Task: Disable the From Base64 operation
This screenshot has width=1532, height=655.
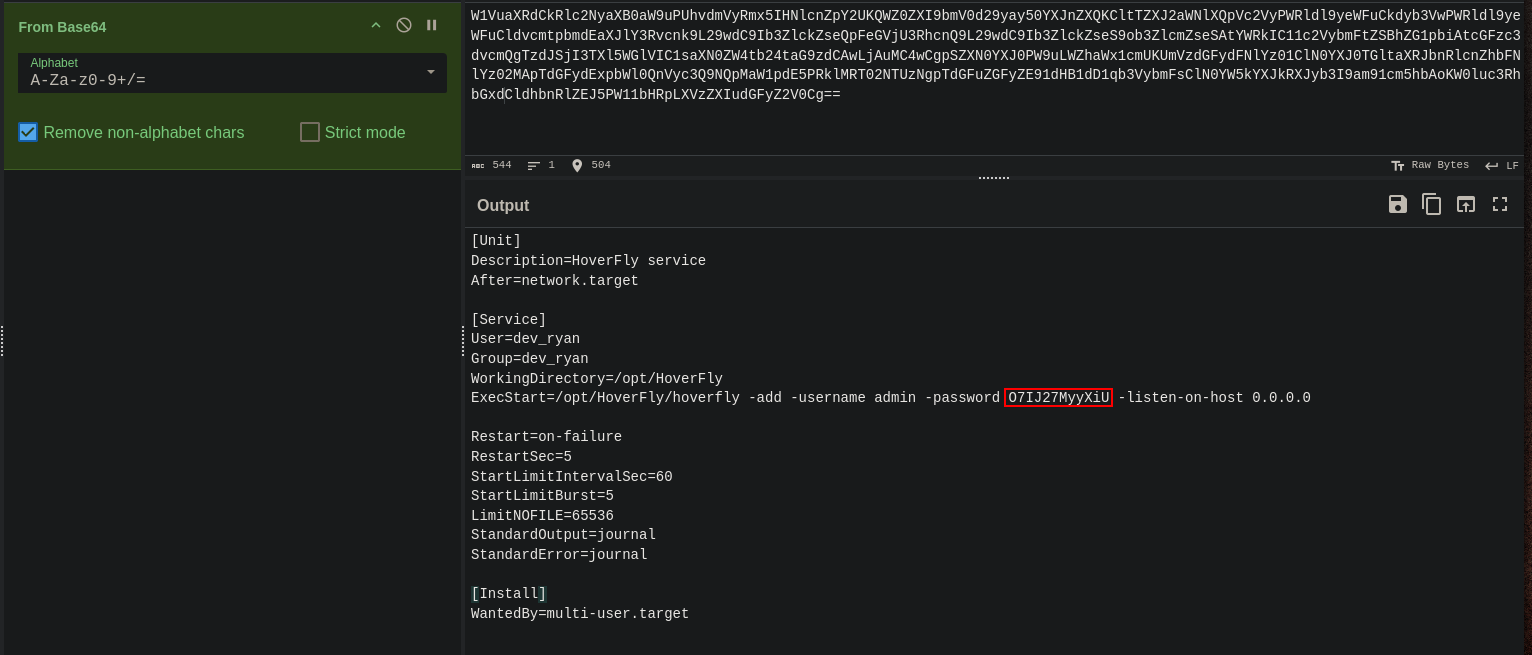Action: [x=404, y=25]
